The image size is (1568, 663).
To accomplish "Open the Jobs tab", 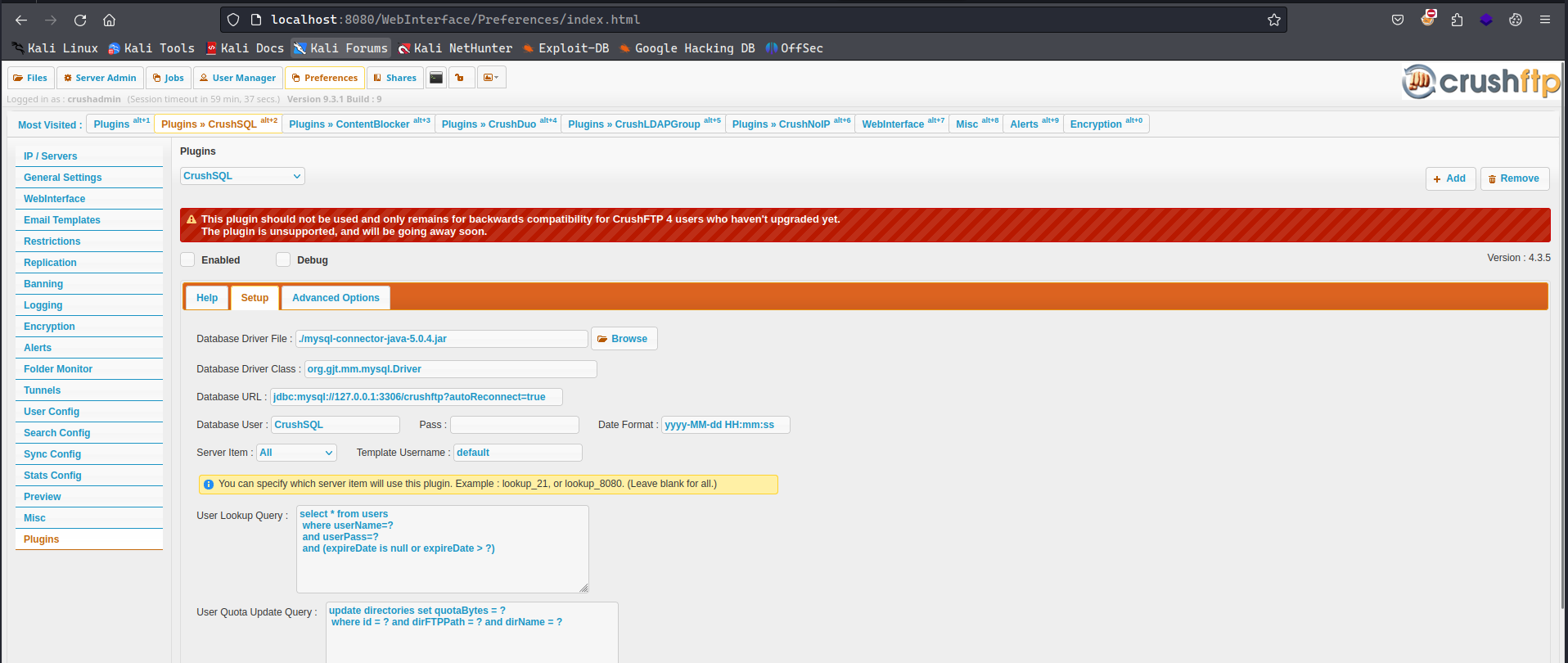I will [169, 78].
